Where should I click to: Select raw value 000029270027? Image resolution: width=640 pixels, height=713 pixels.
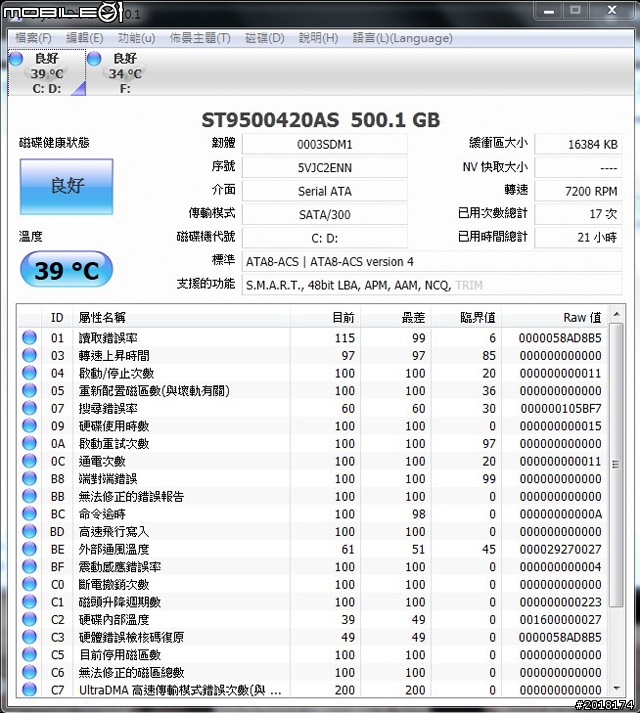pos(560,549)
